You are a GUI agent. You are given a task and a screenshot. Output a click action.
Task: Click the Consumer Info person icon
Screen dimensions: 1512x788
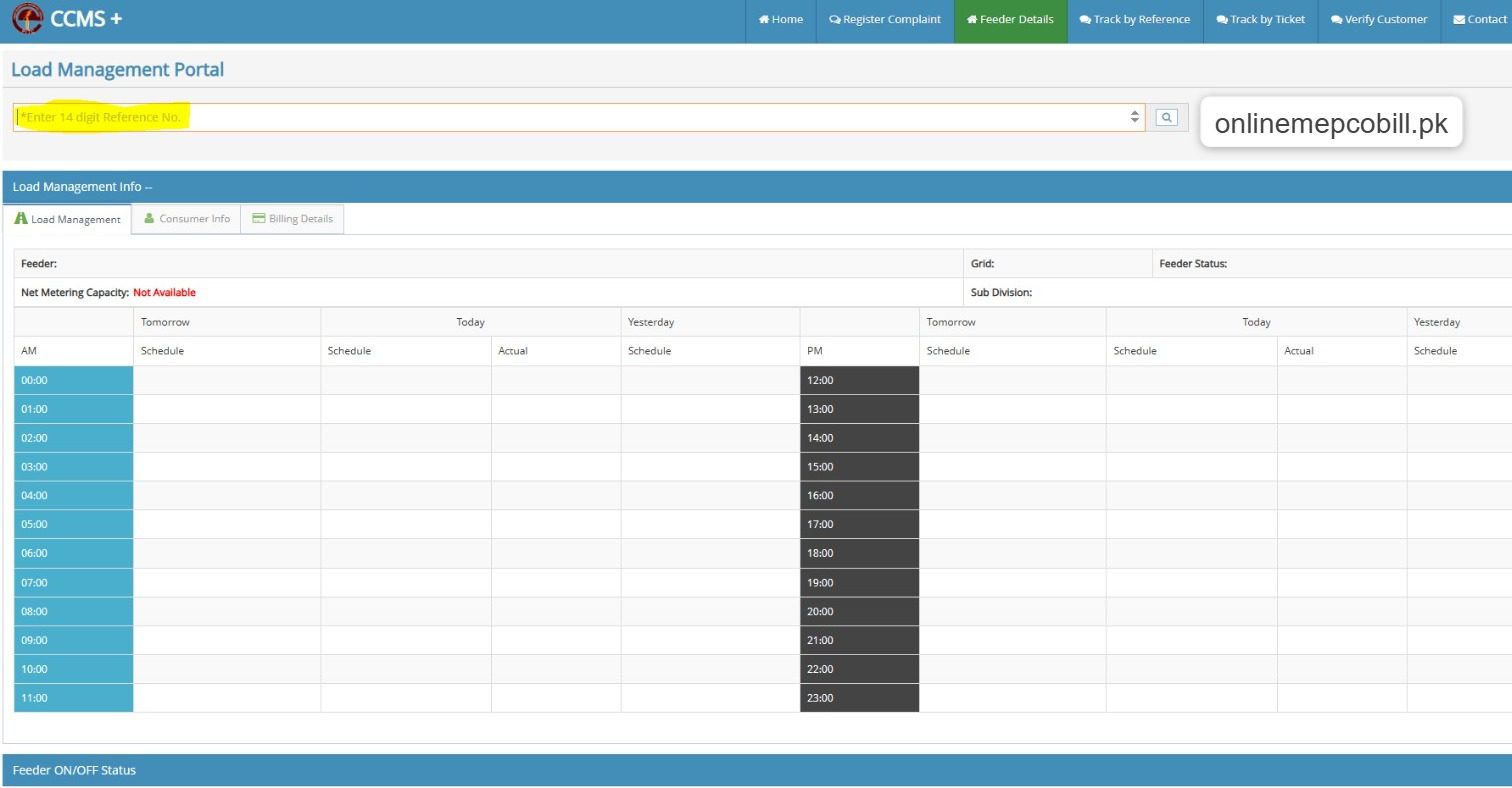(x=149, y=219)
